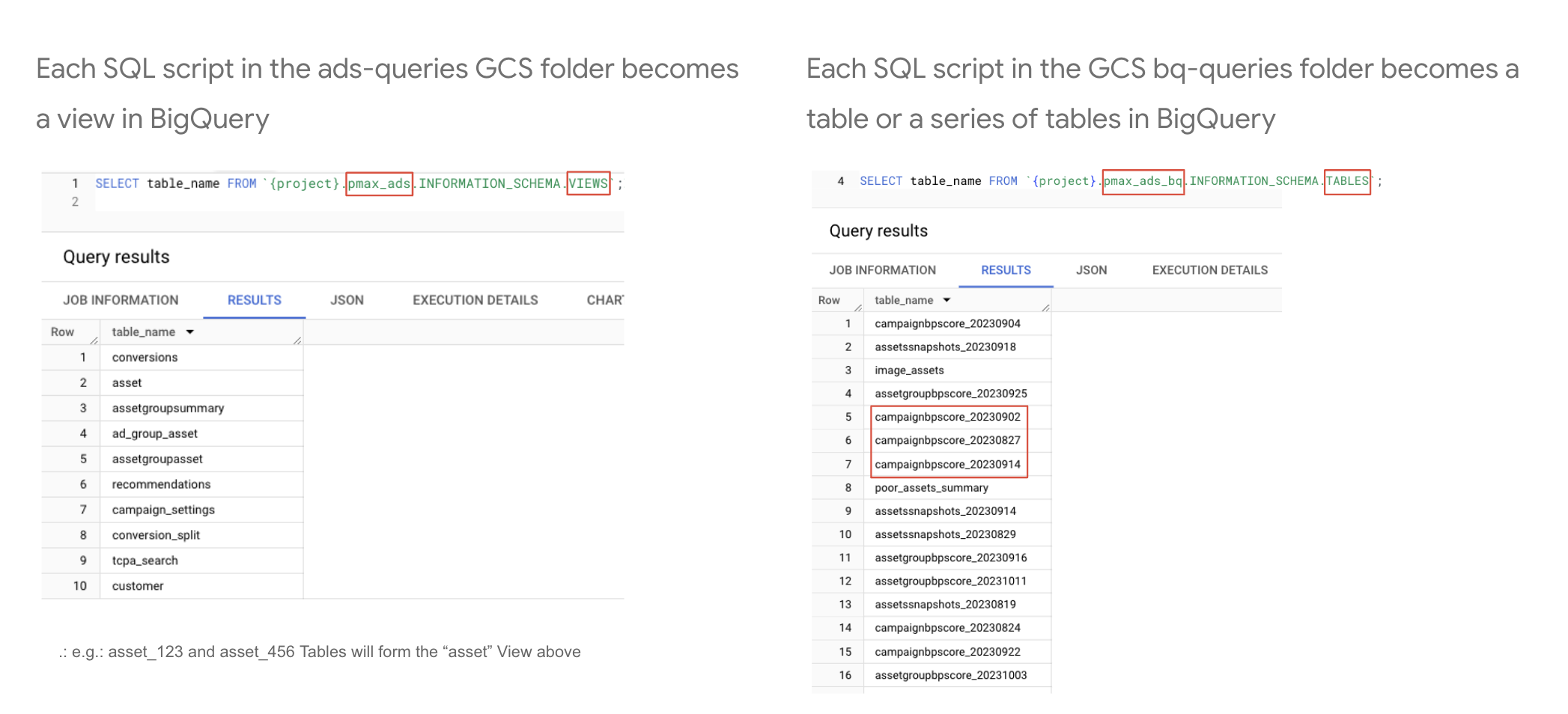Open table_name column dropdown arrow in right table
1568x714 pixels.
point(946,300)
